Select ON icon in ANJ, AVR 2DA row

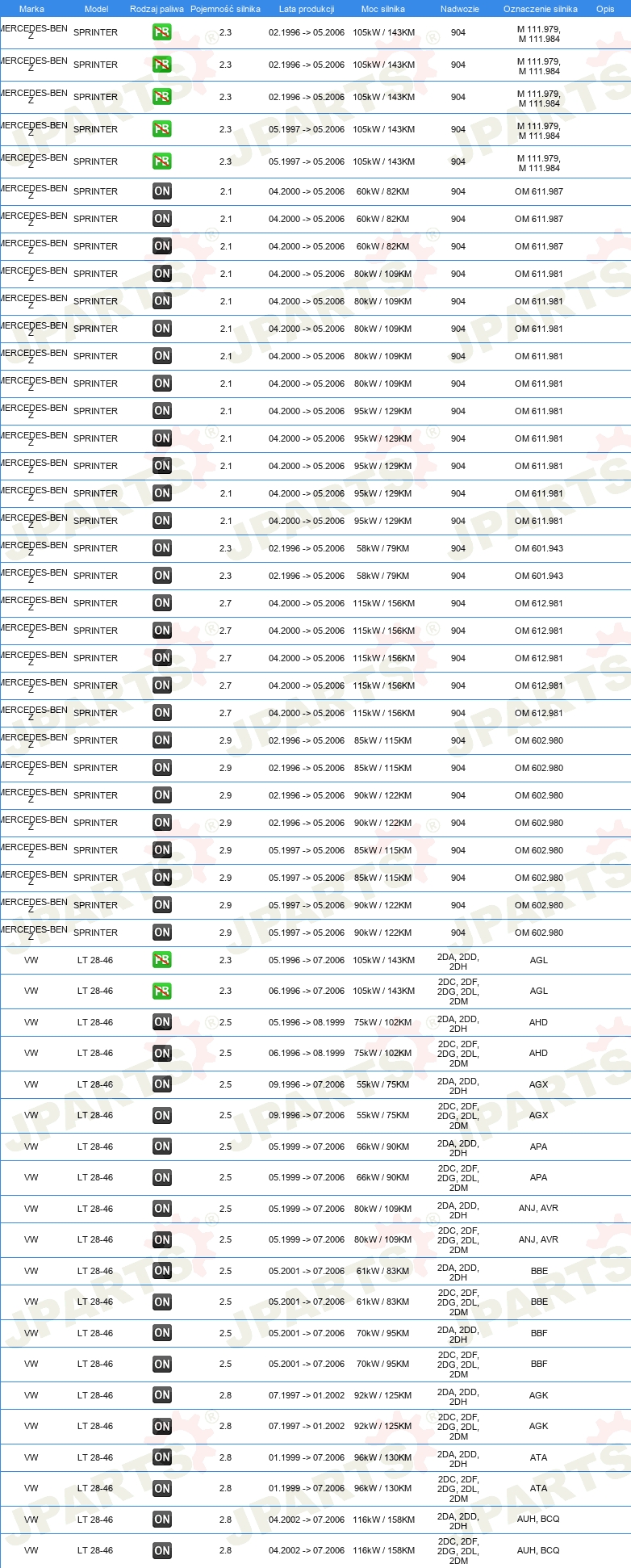(162, 1209)
